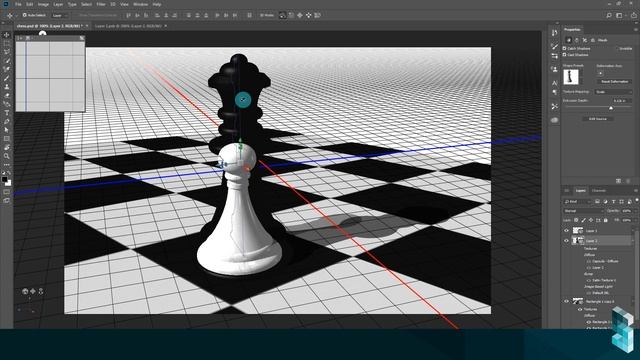The width and height of the screenshot is (640, 360).
Task: Open the Cap section in Properties
Action: (x=584, y=40)
